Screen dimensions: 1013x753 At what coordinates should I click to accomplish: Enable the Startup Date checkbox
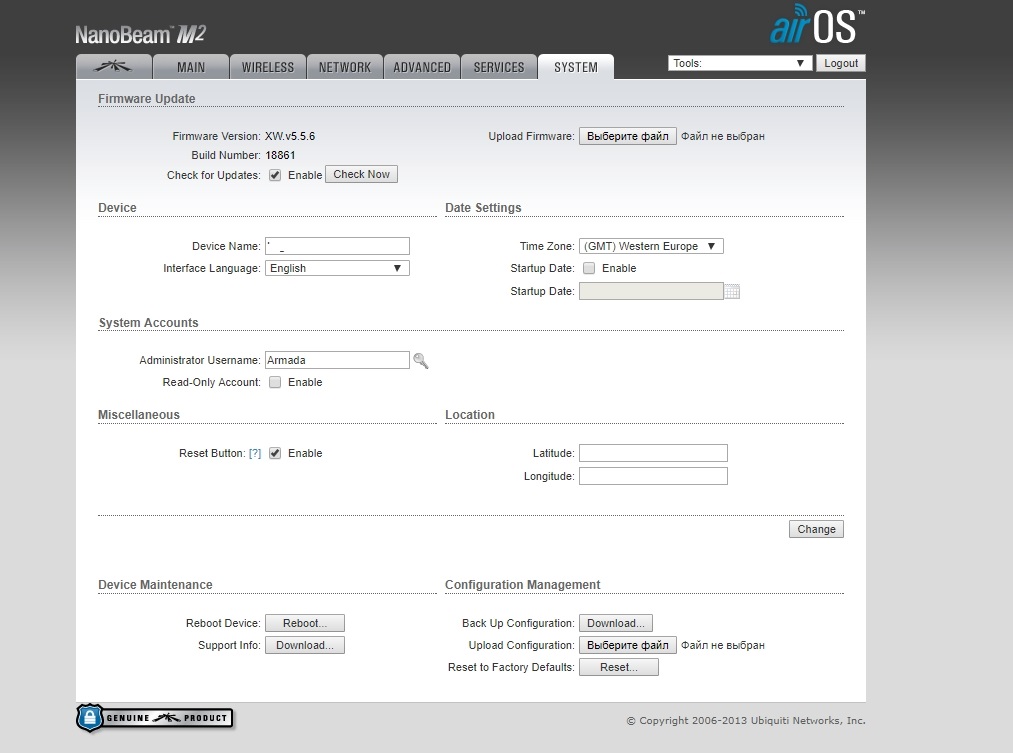click(x=589, y=268)
